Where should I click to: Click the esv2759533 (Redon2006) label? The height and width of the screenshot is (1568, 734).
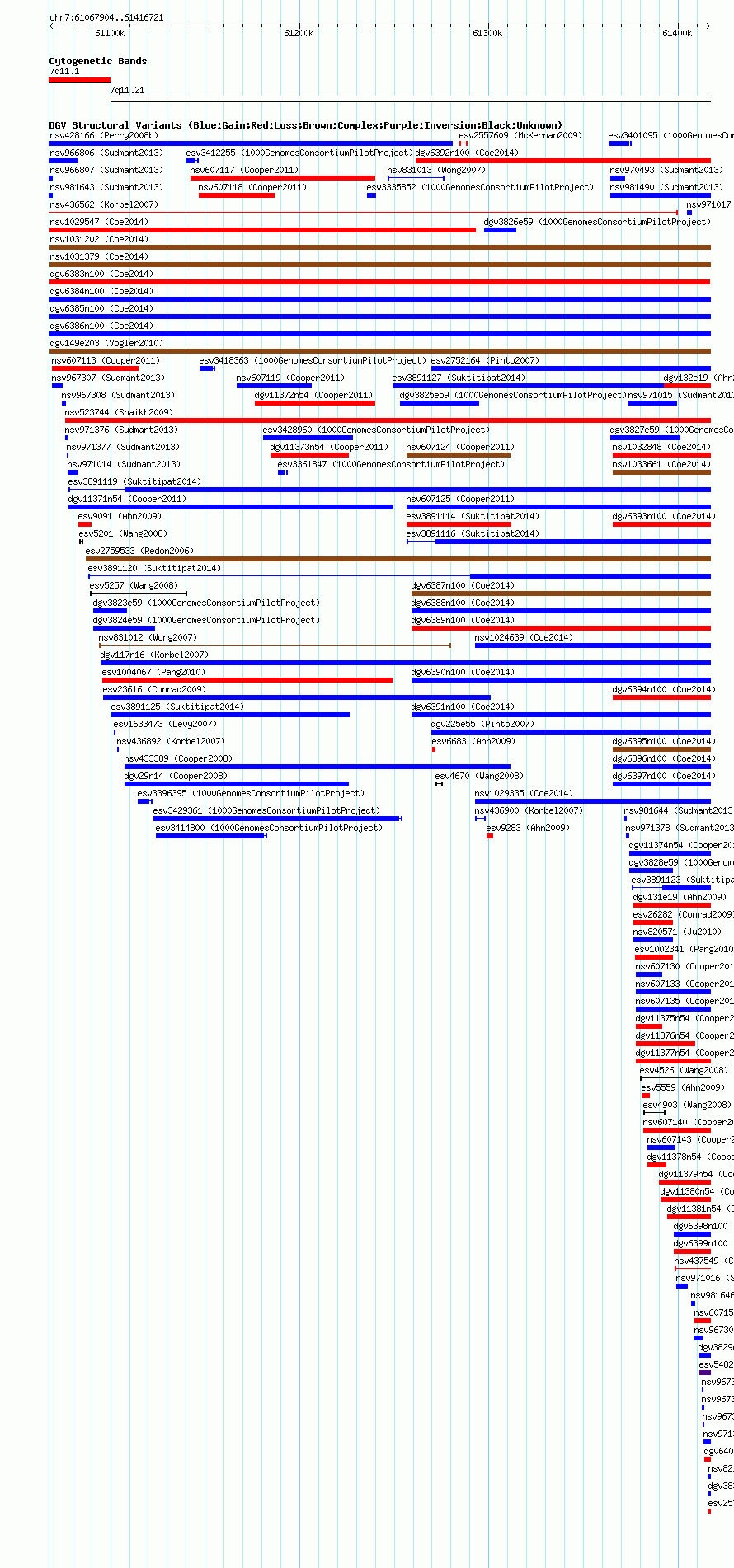pos(139,551)
